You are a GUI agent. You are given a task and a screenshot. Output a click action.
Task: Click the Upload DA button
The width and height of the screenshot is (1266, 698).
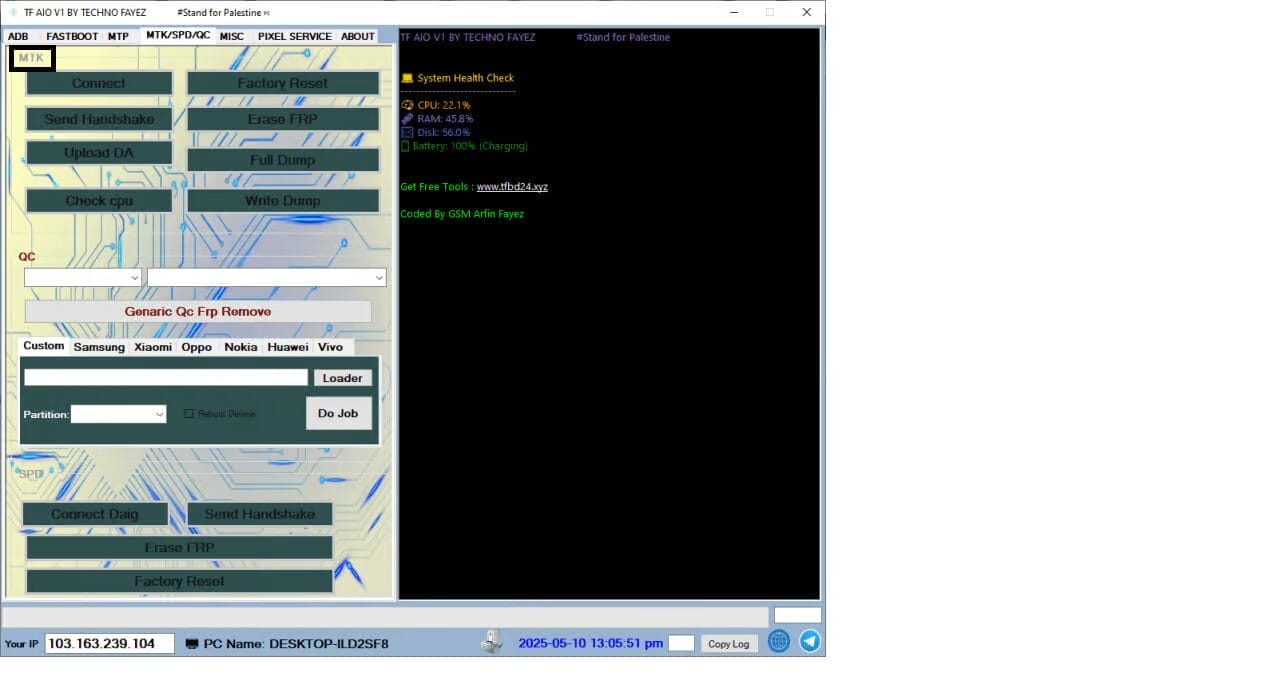point(99,153)
